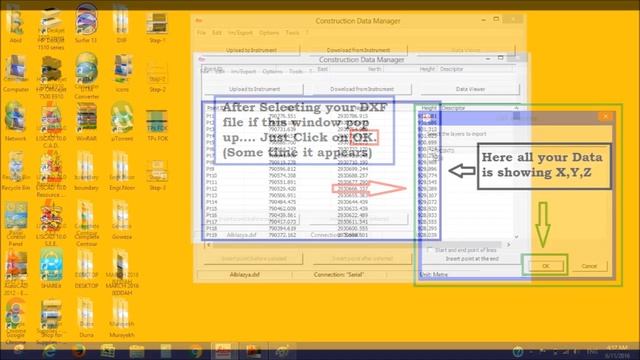Open the DXF folder on the desktop
Viewport: 640px width, 360px height.
[121, 24]
